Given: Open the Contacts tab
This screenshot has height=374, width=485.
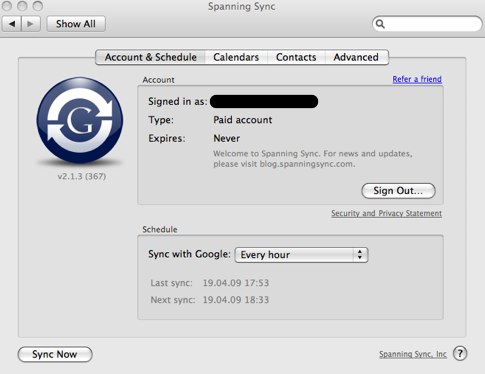Looking at the screenshot, I should [296, 57].
